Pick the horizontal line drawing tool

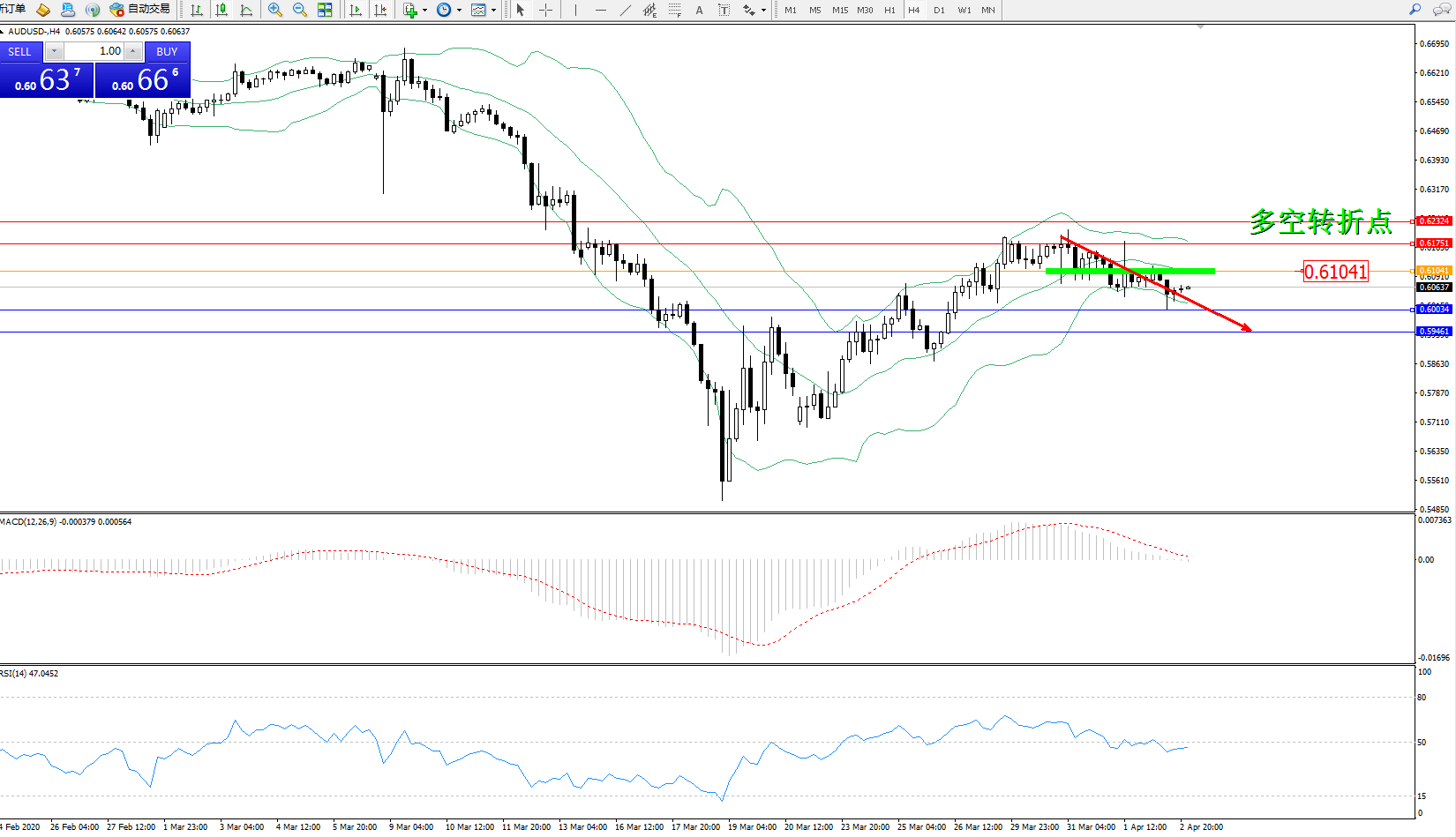pos(601,10)
